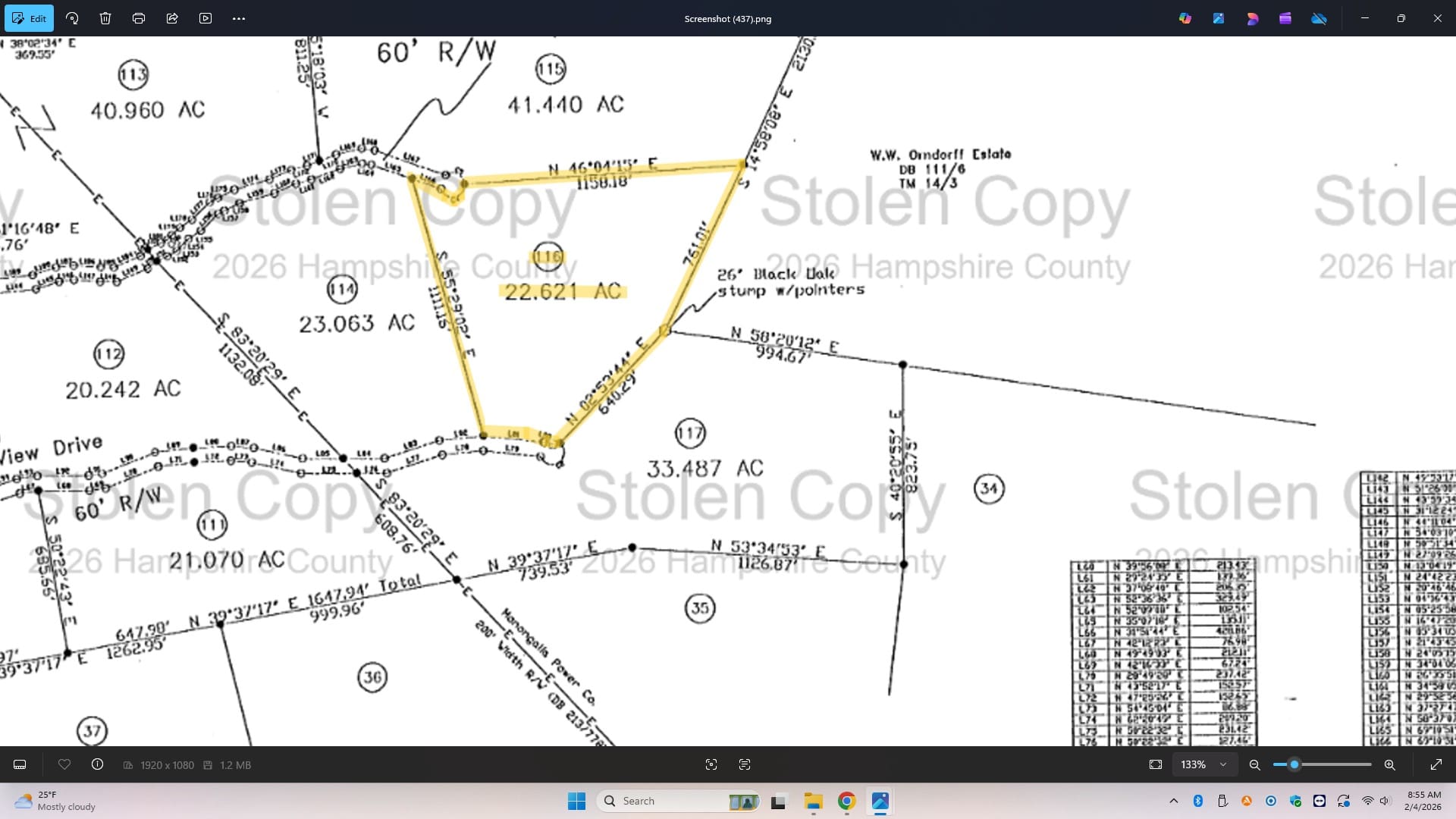Click the Edit image button
1456x819 pixels.
coord(29,18)
